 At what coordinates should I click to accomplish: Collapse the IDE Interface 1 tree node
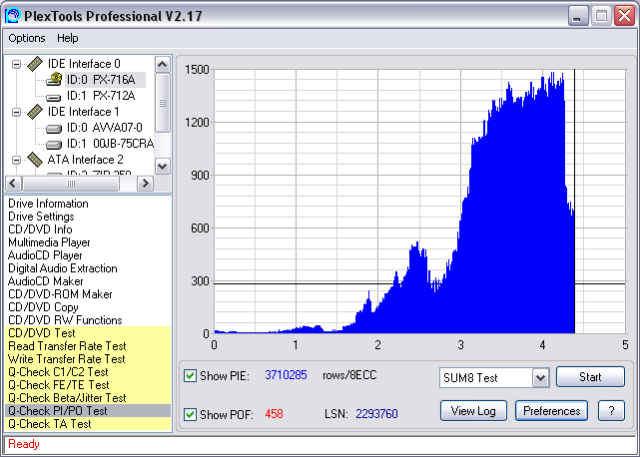pos(17,112)
